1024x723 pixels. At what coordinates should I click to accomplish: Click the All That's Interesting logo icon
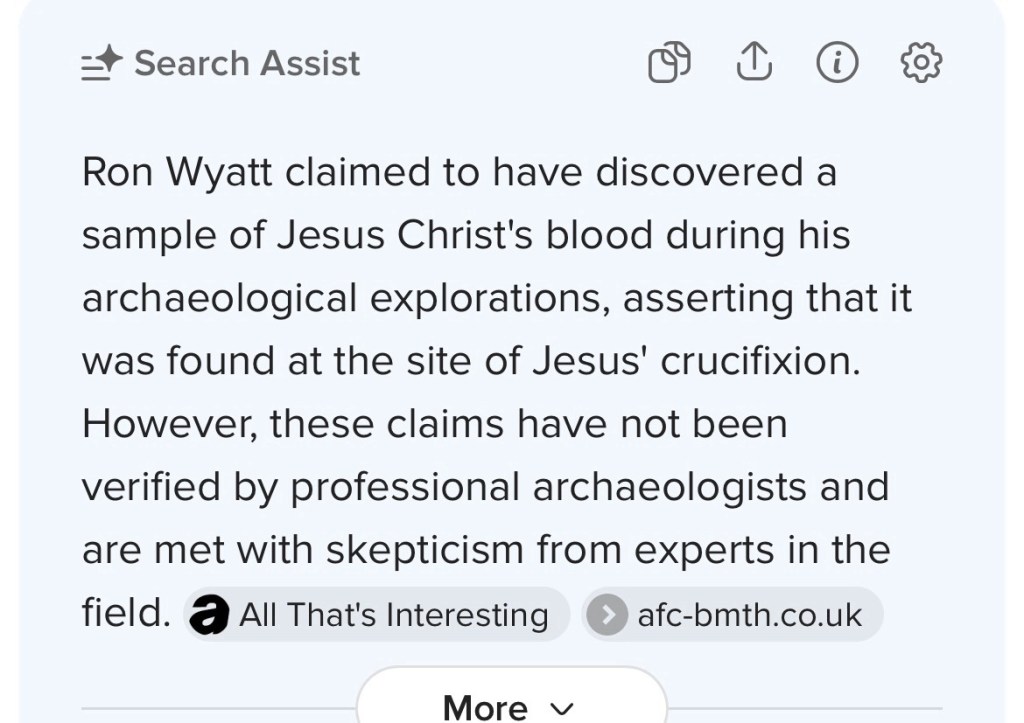[x=209, y=615]
